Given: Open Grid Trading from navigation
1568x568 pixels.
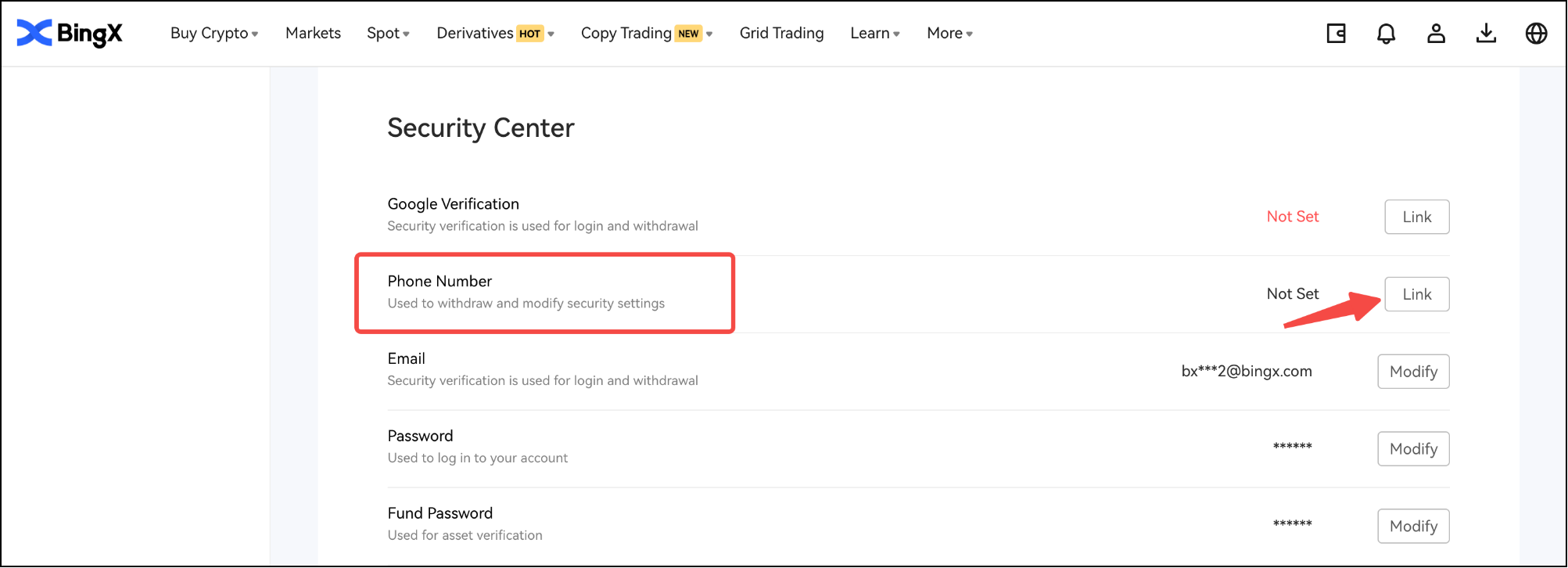Looking at the screenshot, I should pos(781,34).
